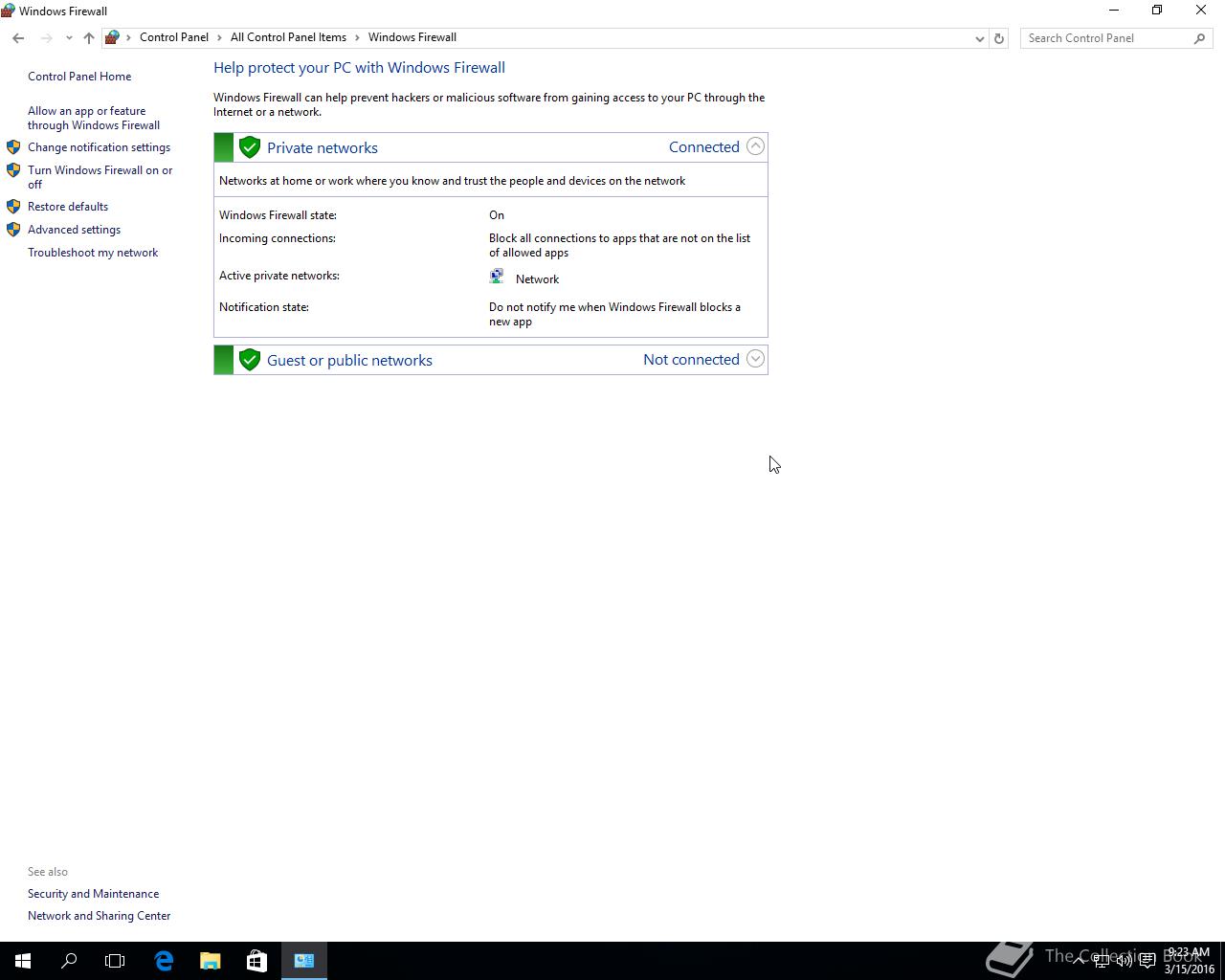
Task: Click the volume icon in system tray
Action: (x=1124, y=961)
